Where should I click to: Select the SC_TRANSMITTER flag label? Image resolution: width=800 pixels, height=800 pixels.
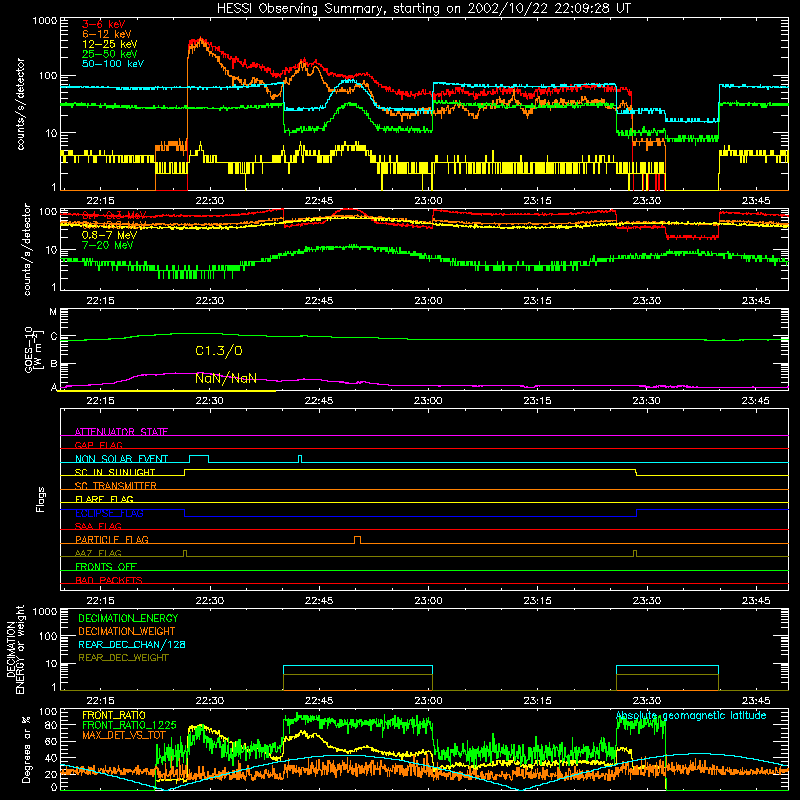116,486
